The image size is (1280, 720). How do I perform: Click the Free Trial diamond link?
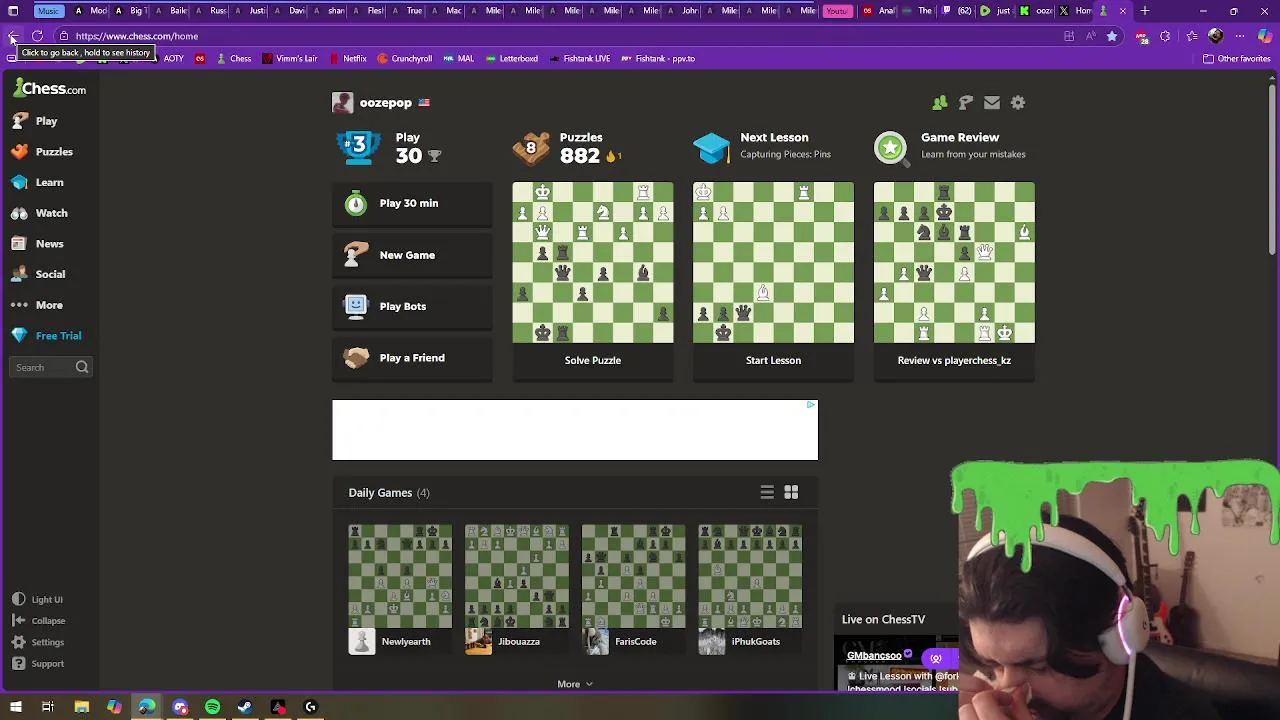[x=47, y=336]
